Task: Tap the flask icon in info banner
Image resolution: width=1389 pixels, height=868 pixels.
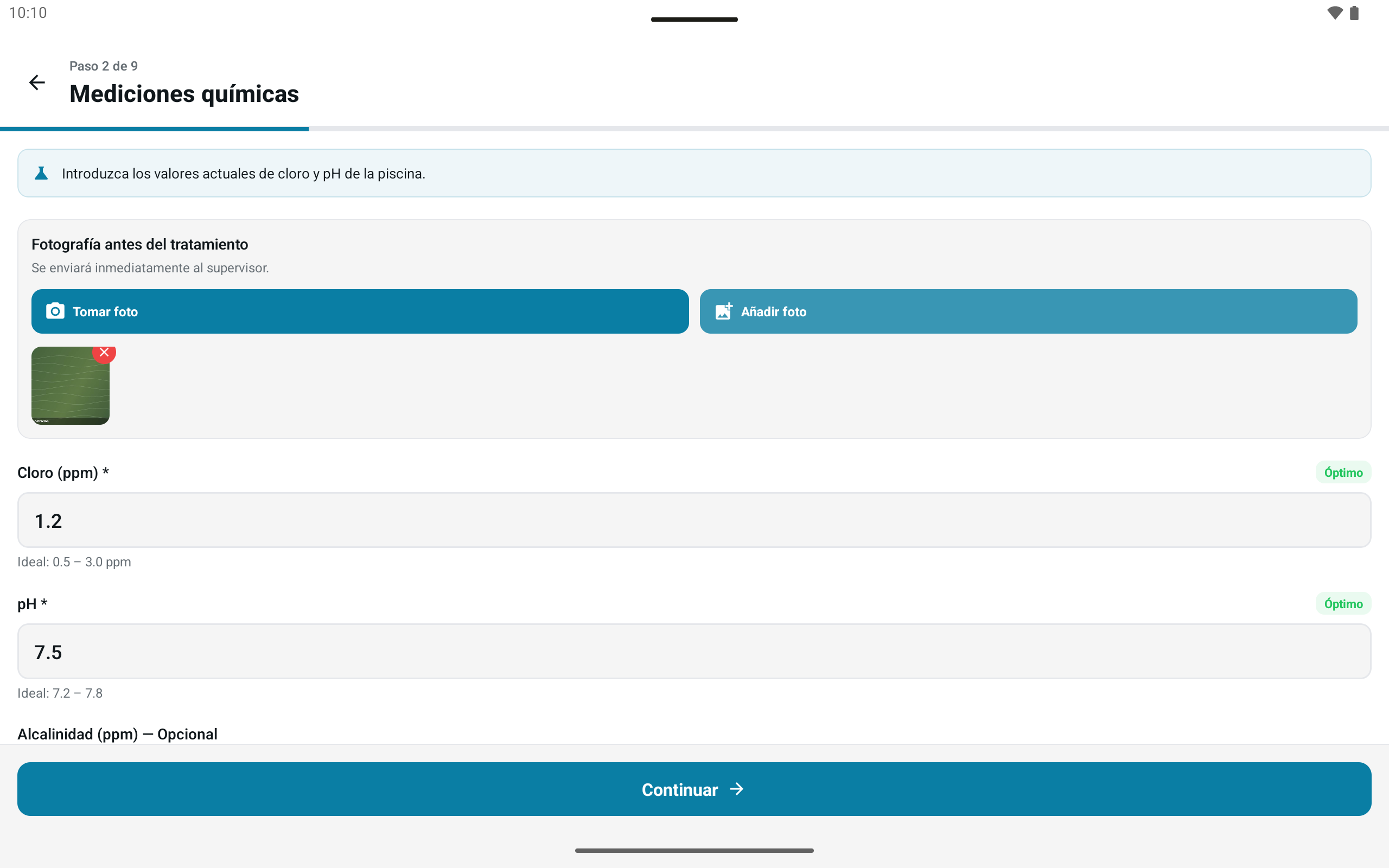Action: click(x=41, y=174)
